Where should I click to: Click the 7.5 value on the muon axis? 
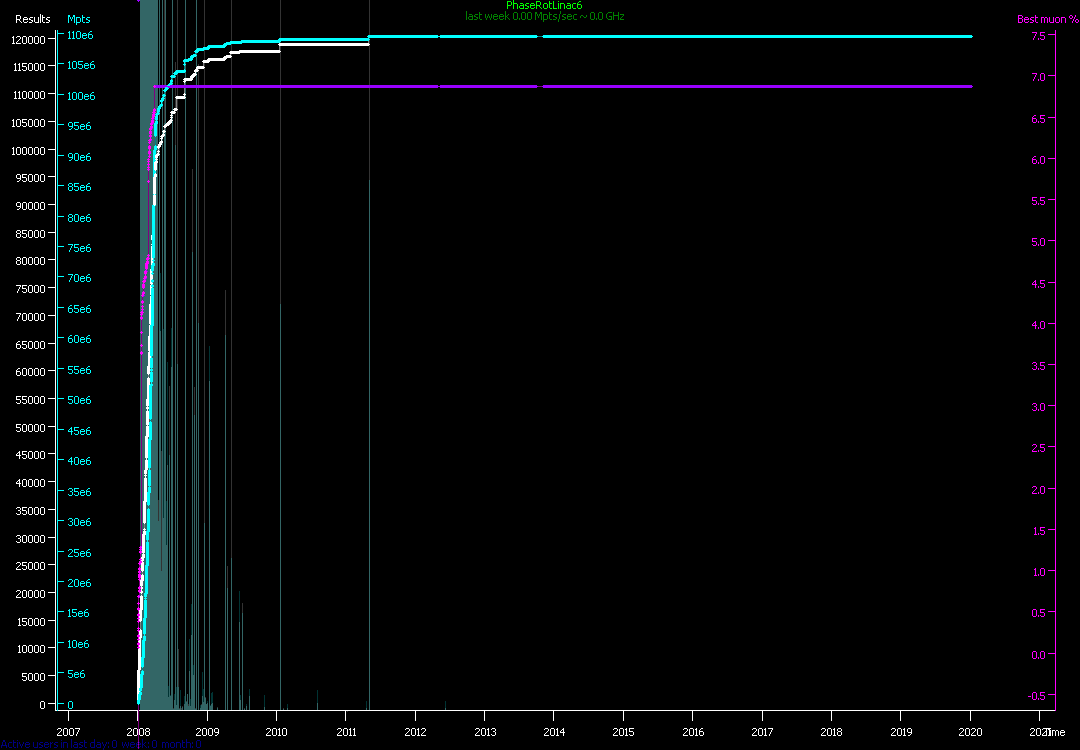pyautogui.click(x=1039, y=36)
